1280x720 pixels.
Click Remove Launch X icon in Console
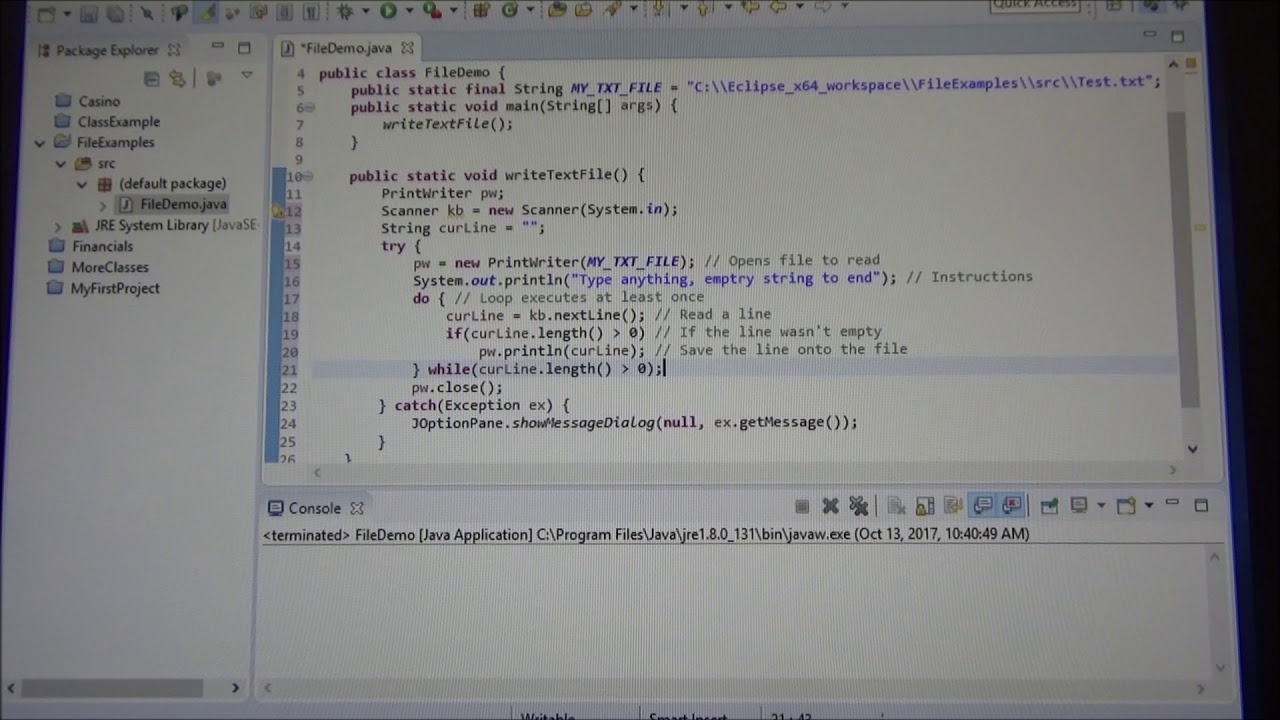coord(830,506)
